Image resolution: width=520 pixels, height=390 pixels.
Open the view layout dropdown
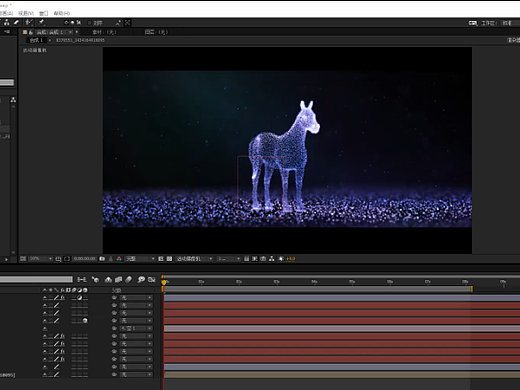click(x=229, y=259)
